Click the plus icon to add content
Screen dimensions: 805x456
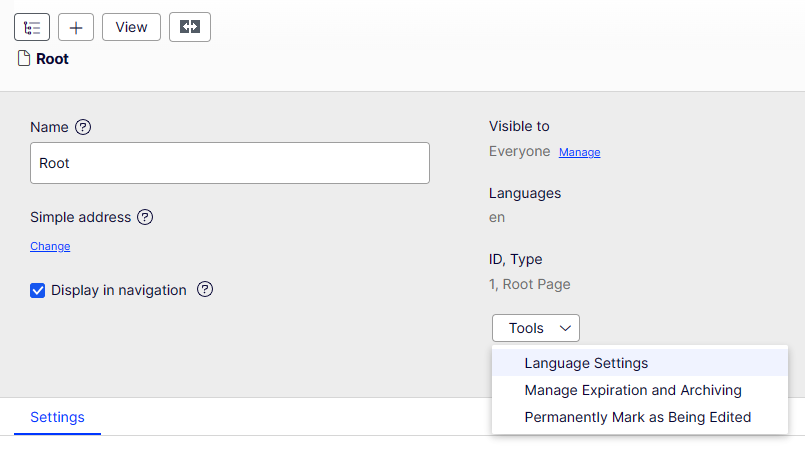click(76, 27)
